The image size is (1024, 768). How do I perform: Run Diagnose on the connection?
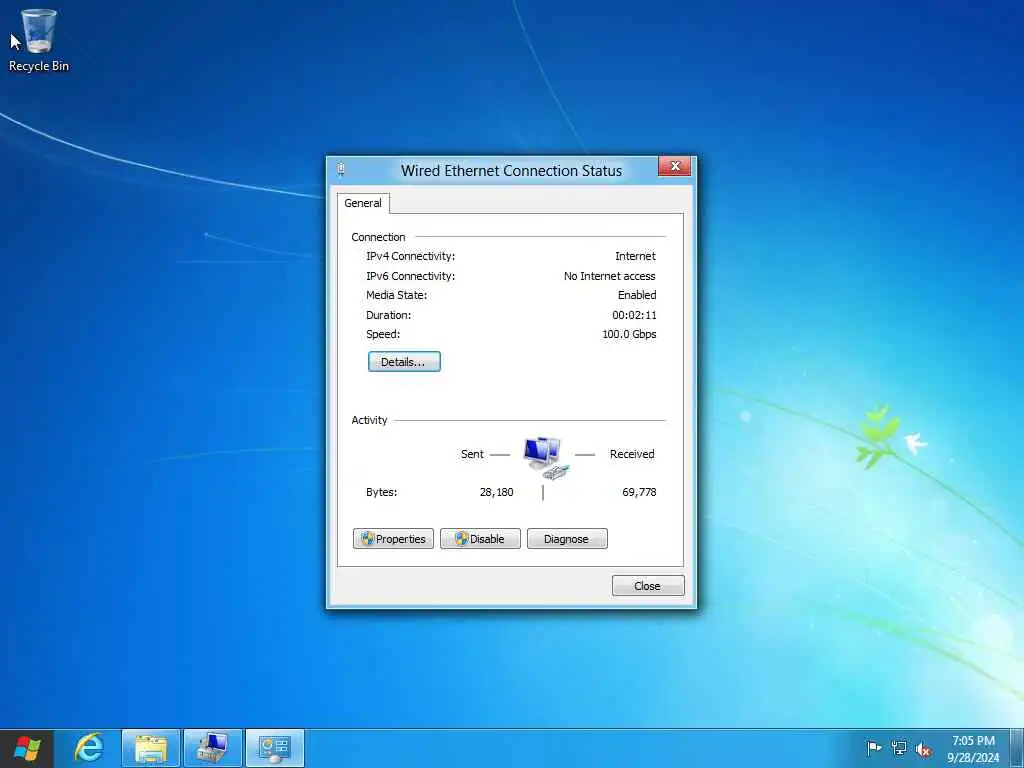pyautogui.click(x=567, y=539)
